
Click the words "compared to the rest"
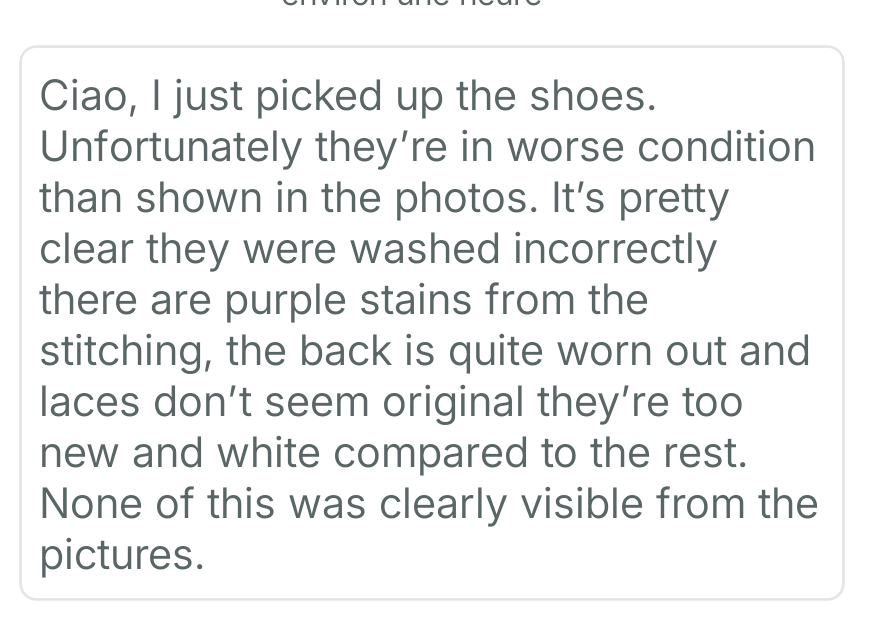(x=541, y=453)
